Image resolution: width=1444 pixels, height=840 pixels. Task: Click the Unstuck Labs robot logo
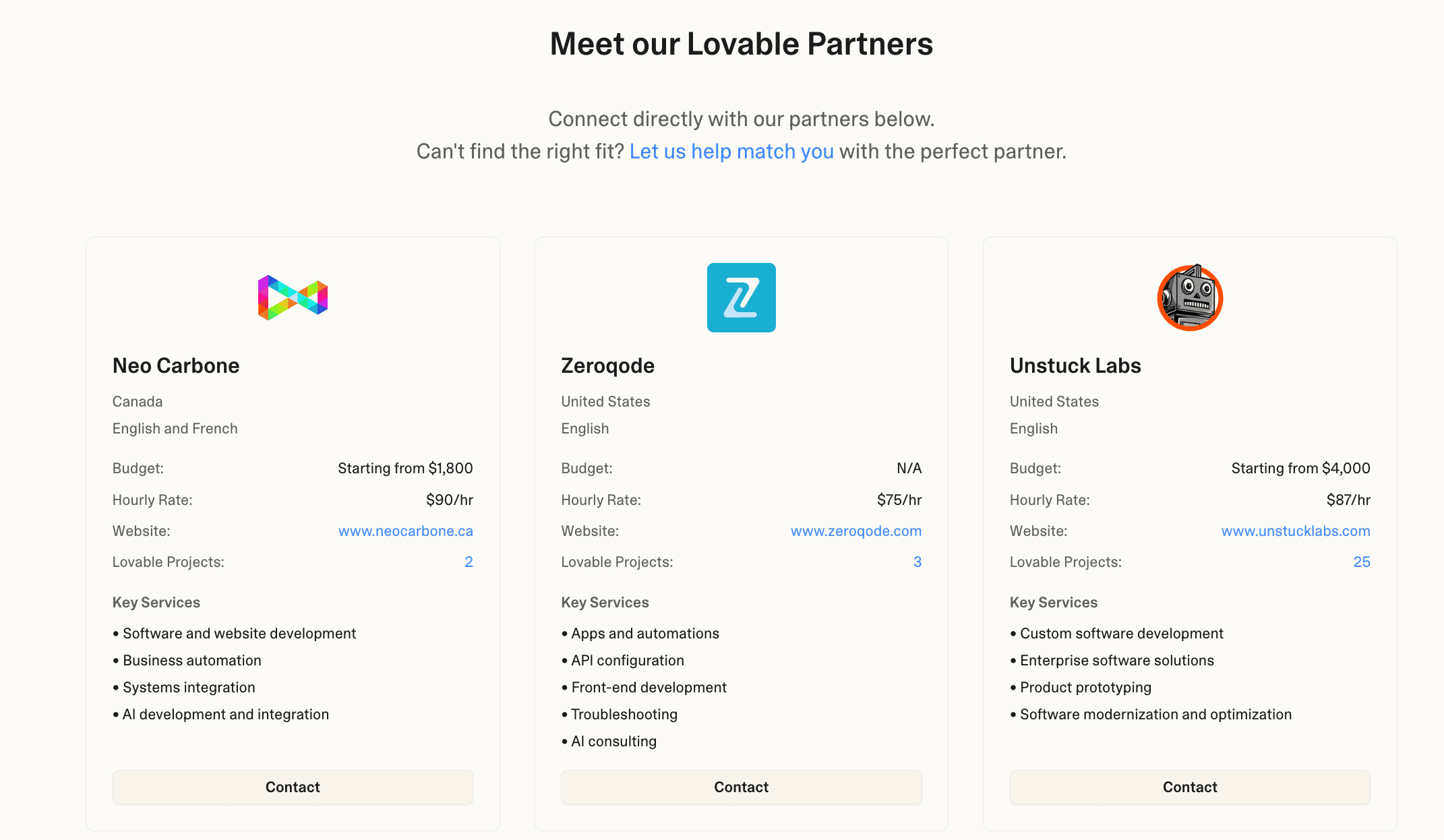click(1190, 297)
